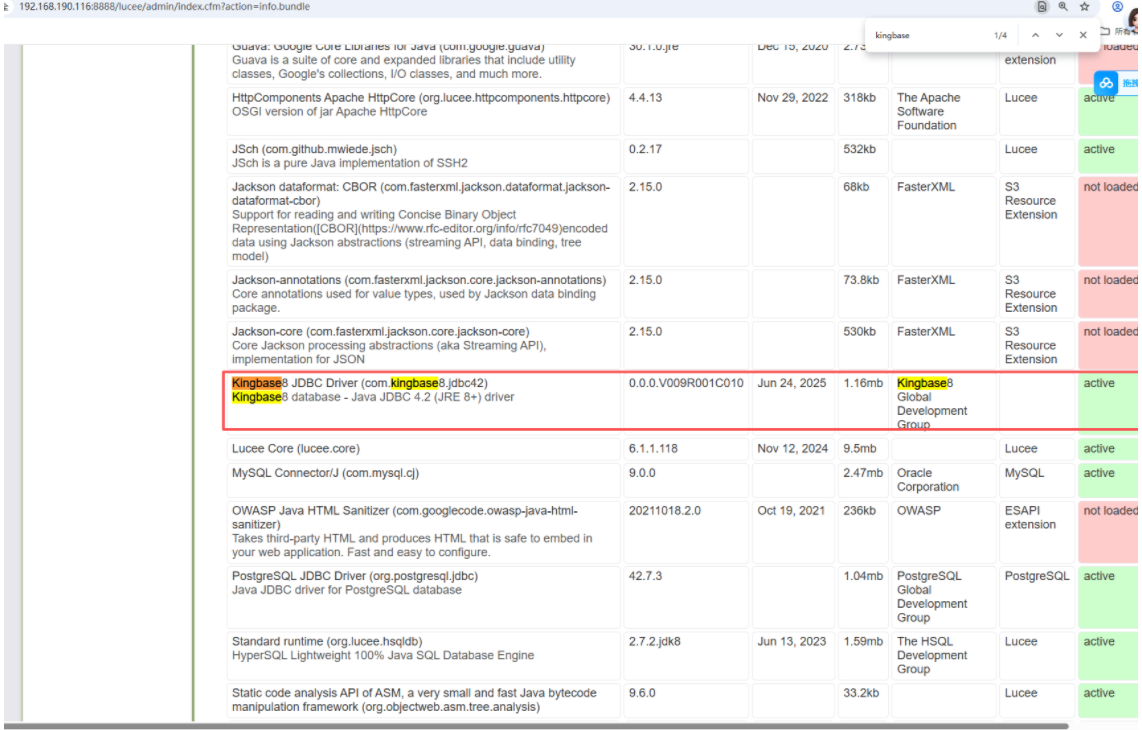Click not loaded status of Jackson-core row
Screen dimensions: 1142x730
coord(1110,332)
